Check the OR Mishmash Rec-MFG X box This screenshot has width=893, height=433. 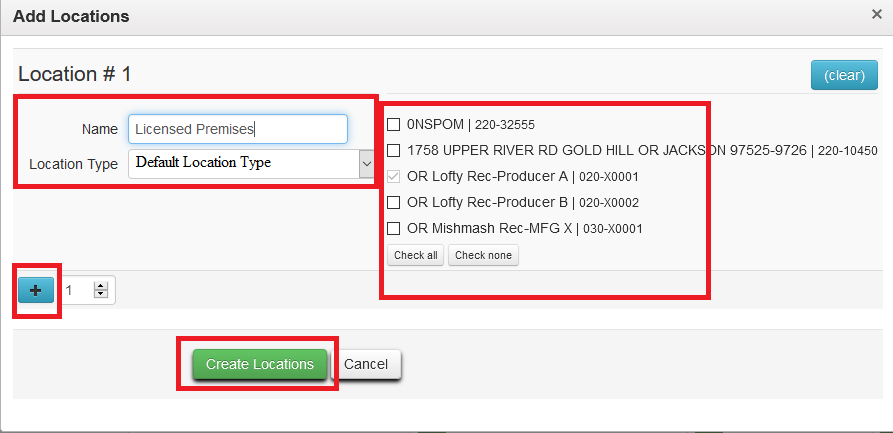[x=394, y=229]
